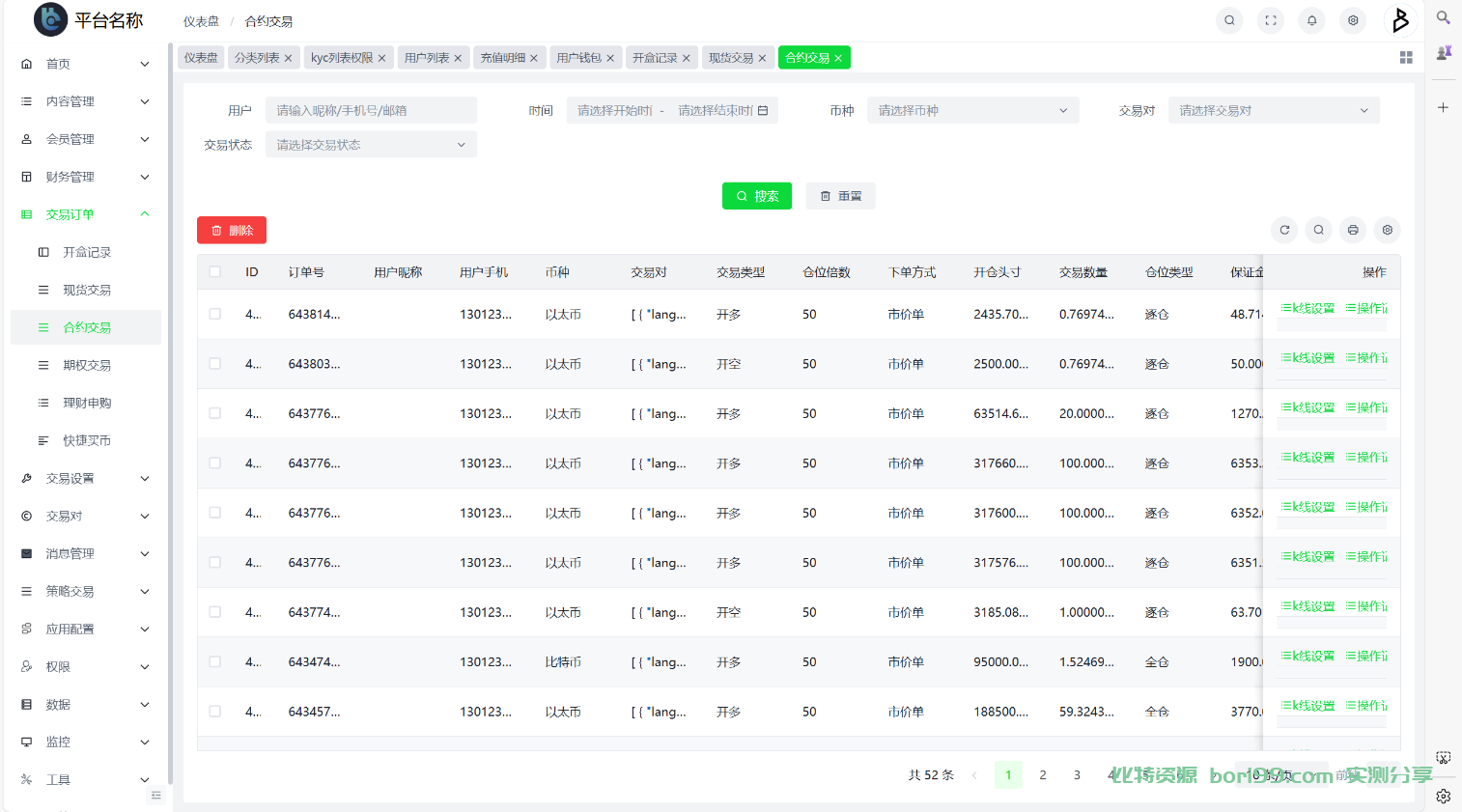Click the green 搜索 button

pos(757,196)
